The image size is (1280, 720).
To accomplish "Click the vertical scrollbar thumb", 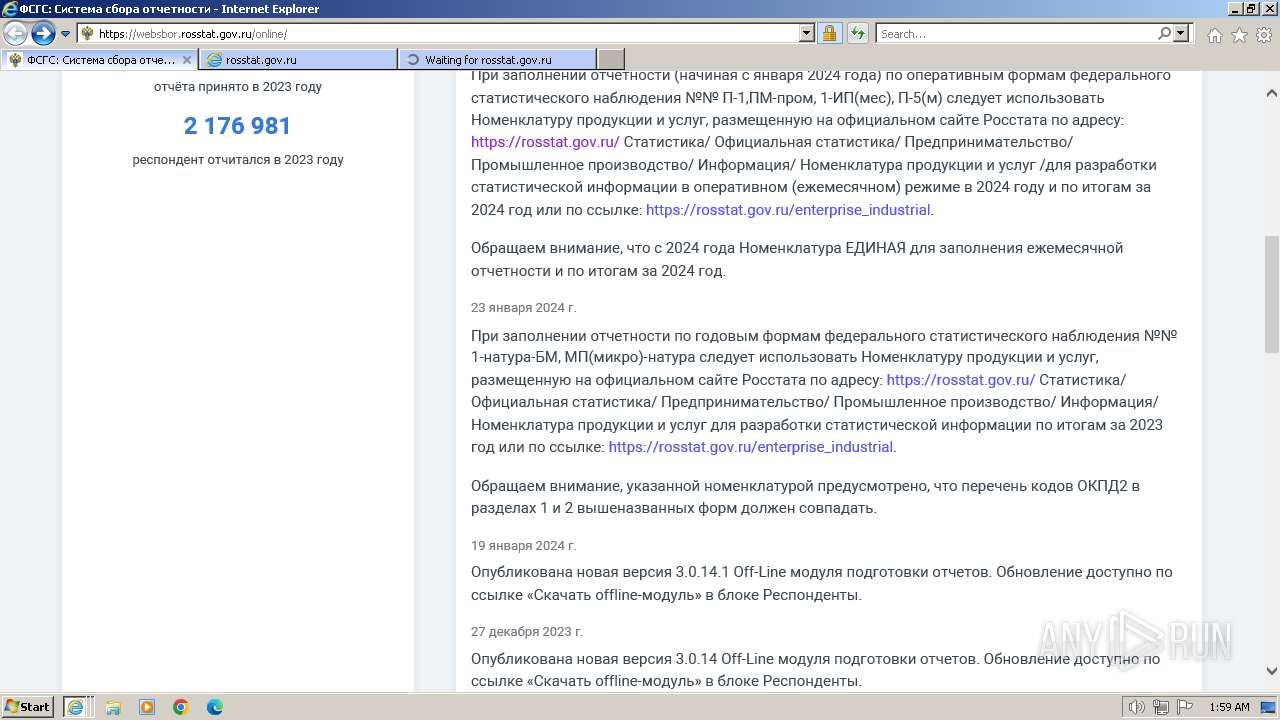I will pos(1271,293).
